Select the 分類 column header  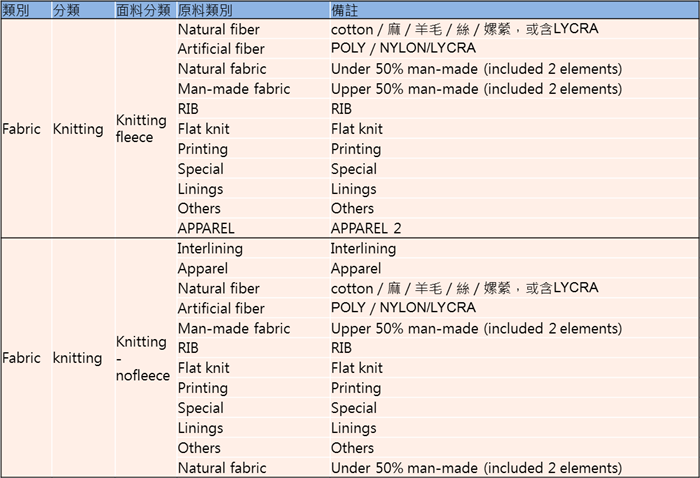[66, 9]
